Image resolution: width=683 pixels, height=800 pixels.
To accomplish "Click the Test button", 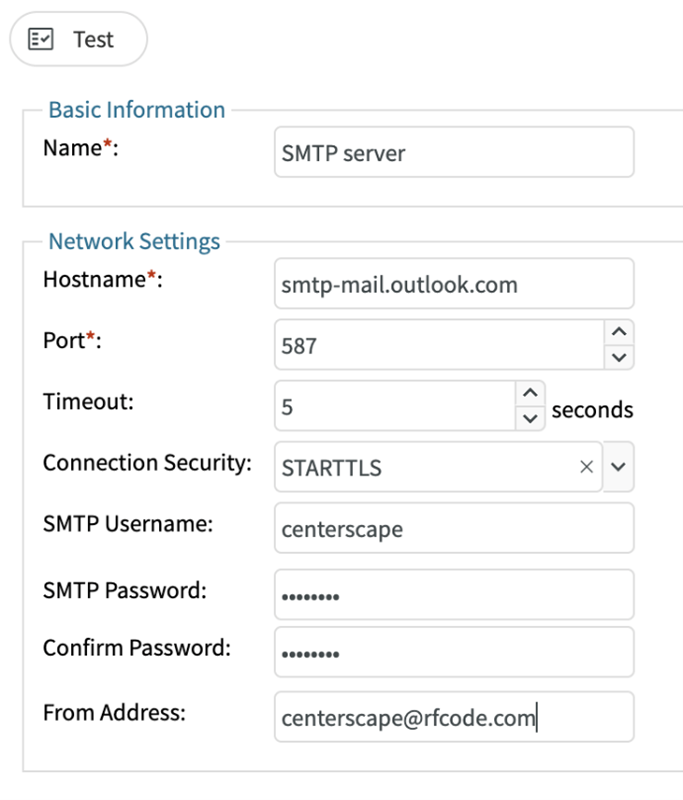I will (x=77, y=40).
